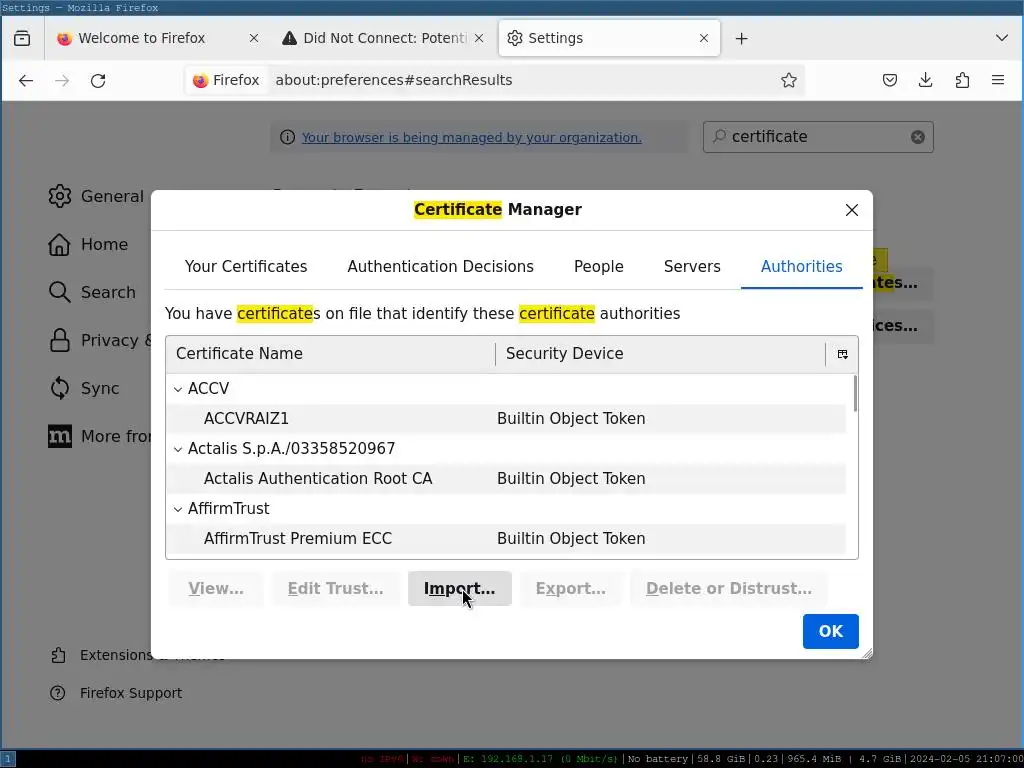1024x768 pixels.
Task: Sort by Security Device column header
Action: tap(660, 353)
